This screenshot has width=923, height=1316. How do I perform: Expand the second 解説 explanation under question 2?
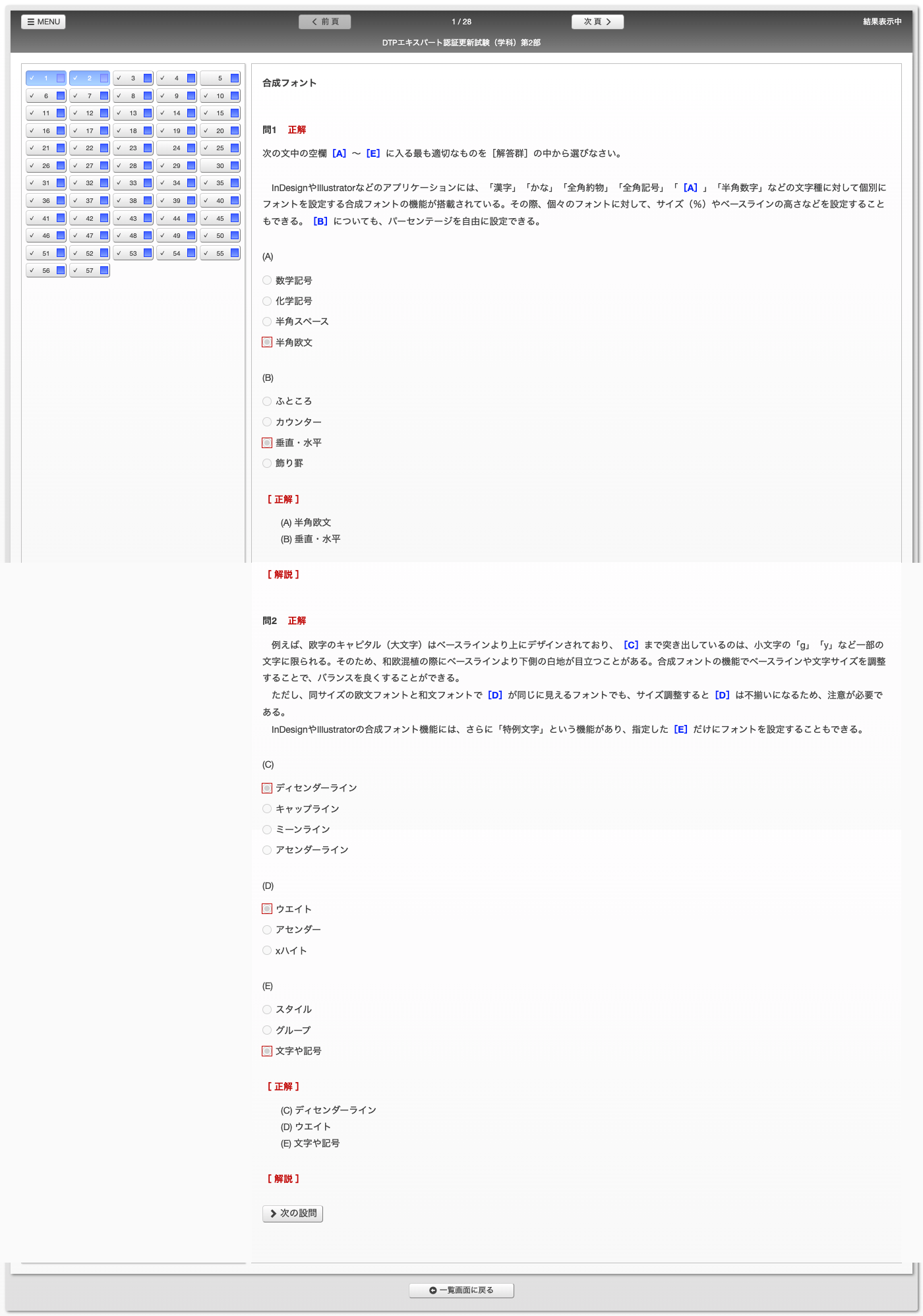(283, 1179)
